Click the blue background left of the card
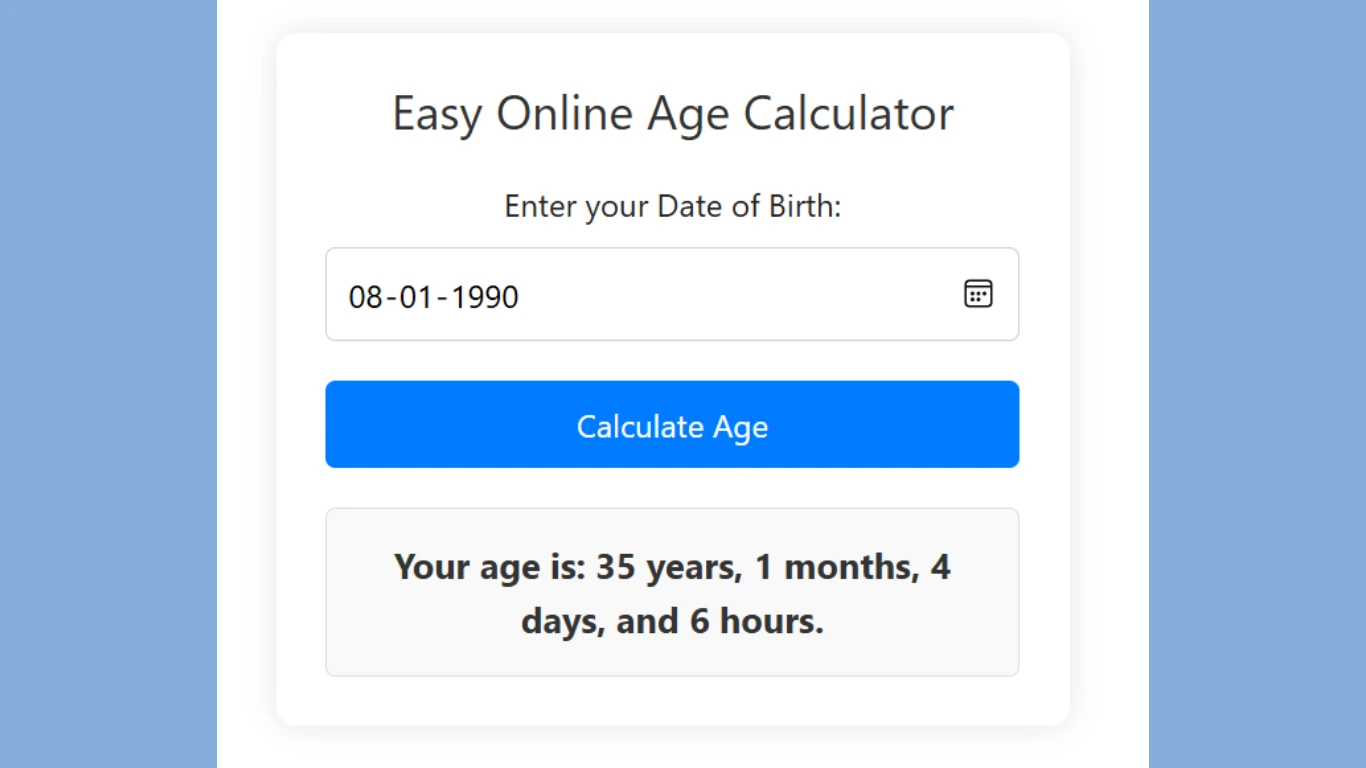The image size is (1366, 768). click(108, 384)
